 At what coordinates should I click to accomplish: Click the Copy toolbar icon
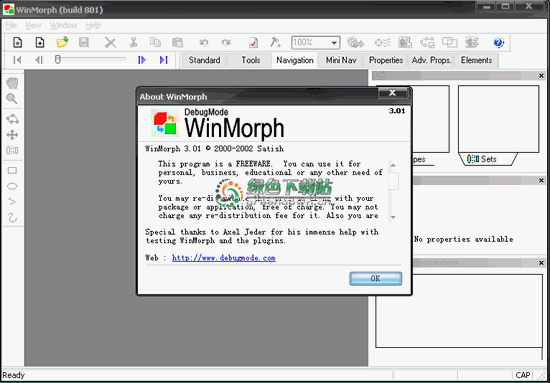(x=155, y=42)
